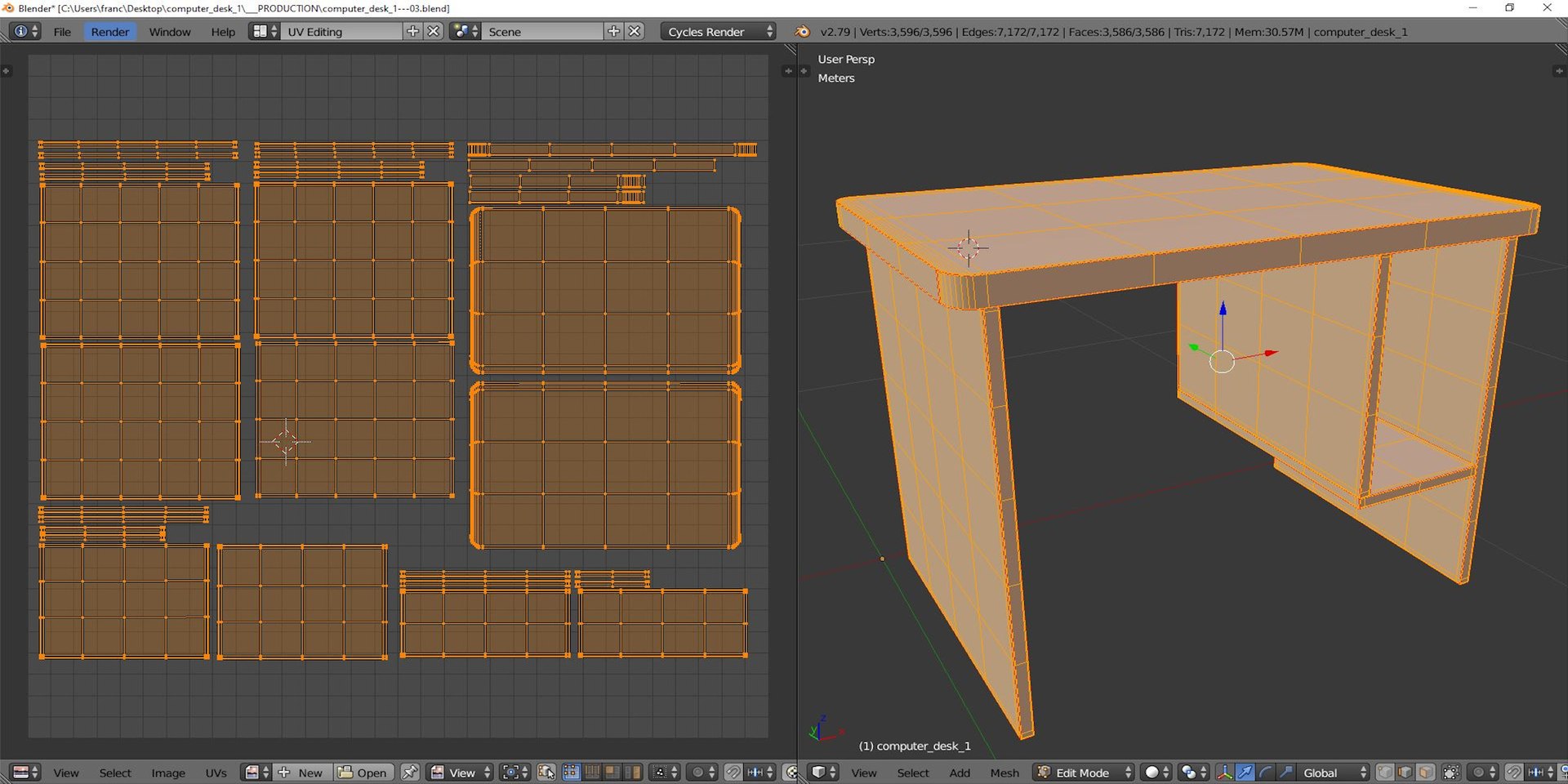Browse images to link in UV editor
The image size is (1568, 784).
point(256,772)
